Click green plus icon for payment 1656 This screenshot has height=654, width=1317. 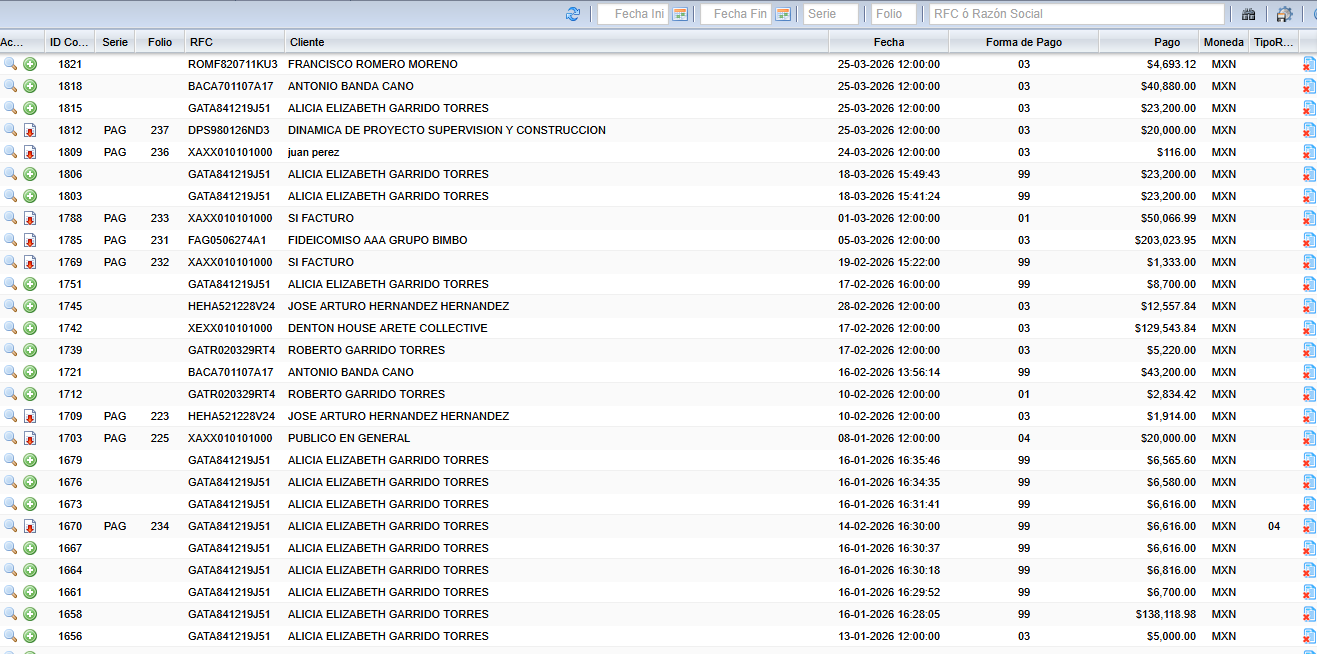coord(30,636)
